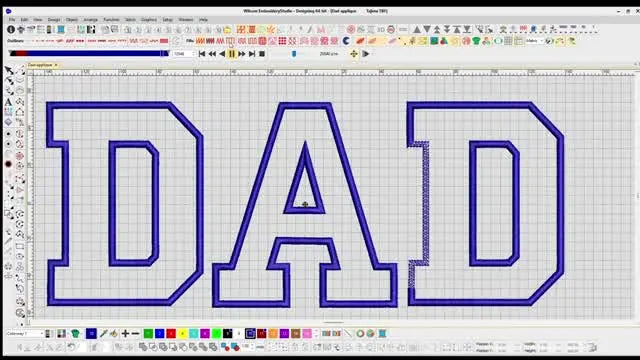Jump stitch player to design start
This screenshot has height=360, width=640.
coord(202,53)
